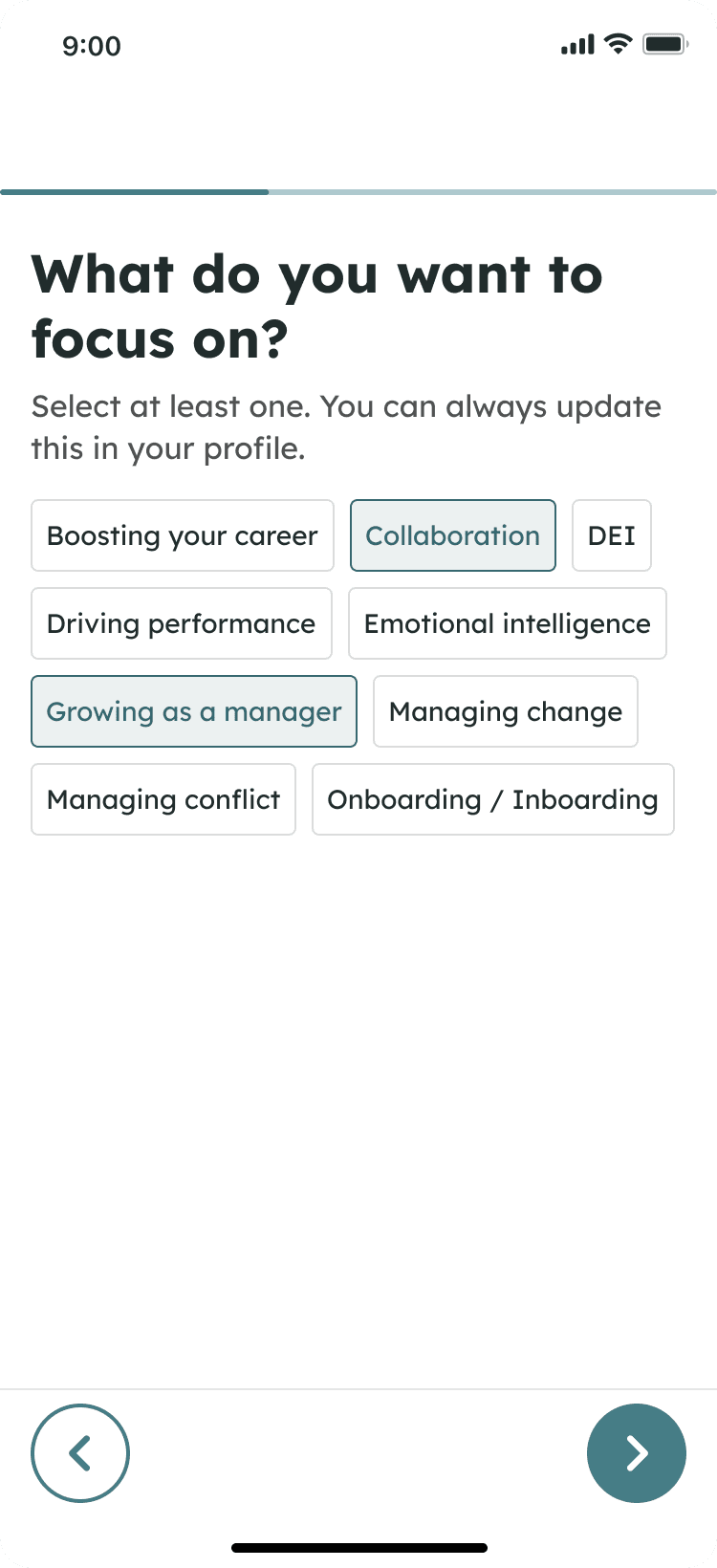Deselect the Growing as a manager chip
Viewport: 717px width, 1568px height.
tap(194, 711)
